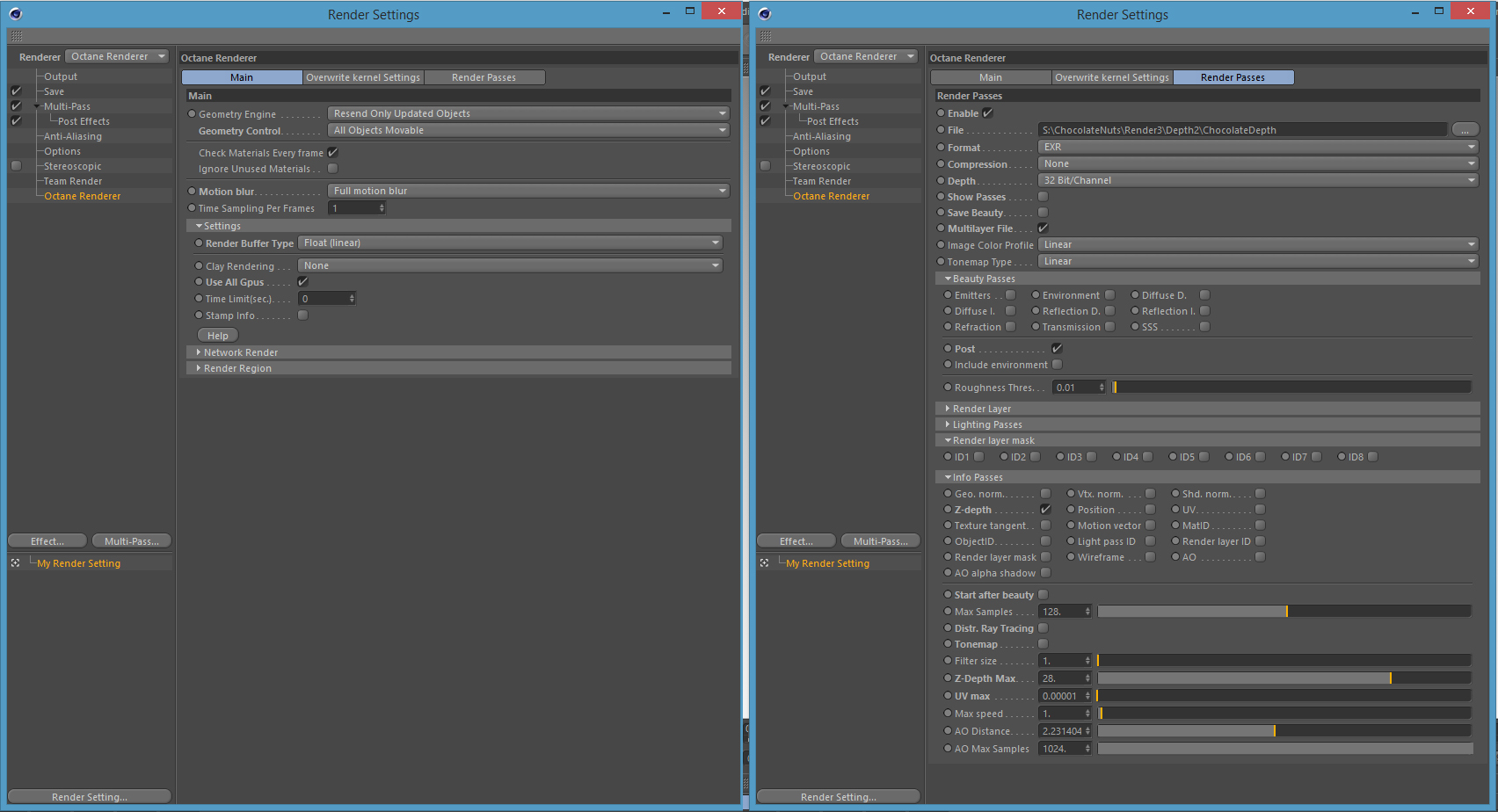The height and width of the screenshot is (812, 1498).
Task: Click the keyframe dot next to Motion blur
Action: tap(192, 191)
